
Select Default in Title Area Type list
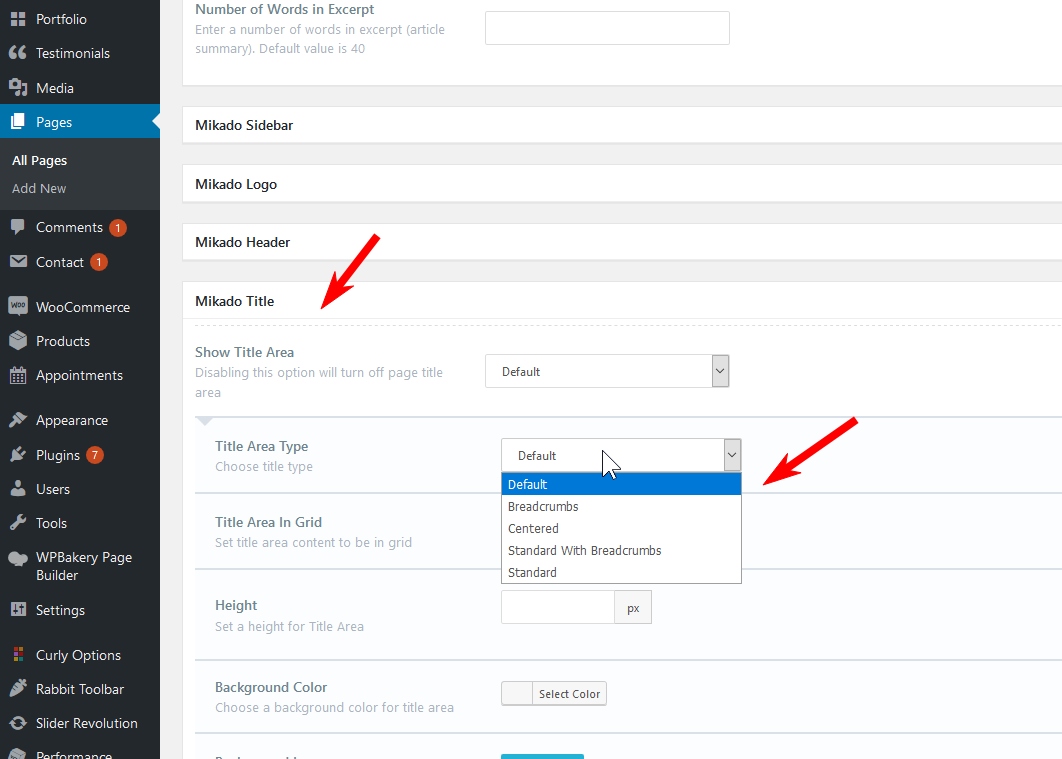[621, 484]
